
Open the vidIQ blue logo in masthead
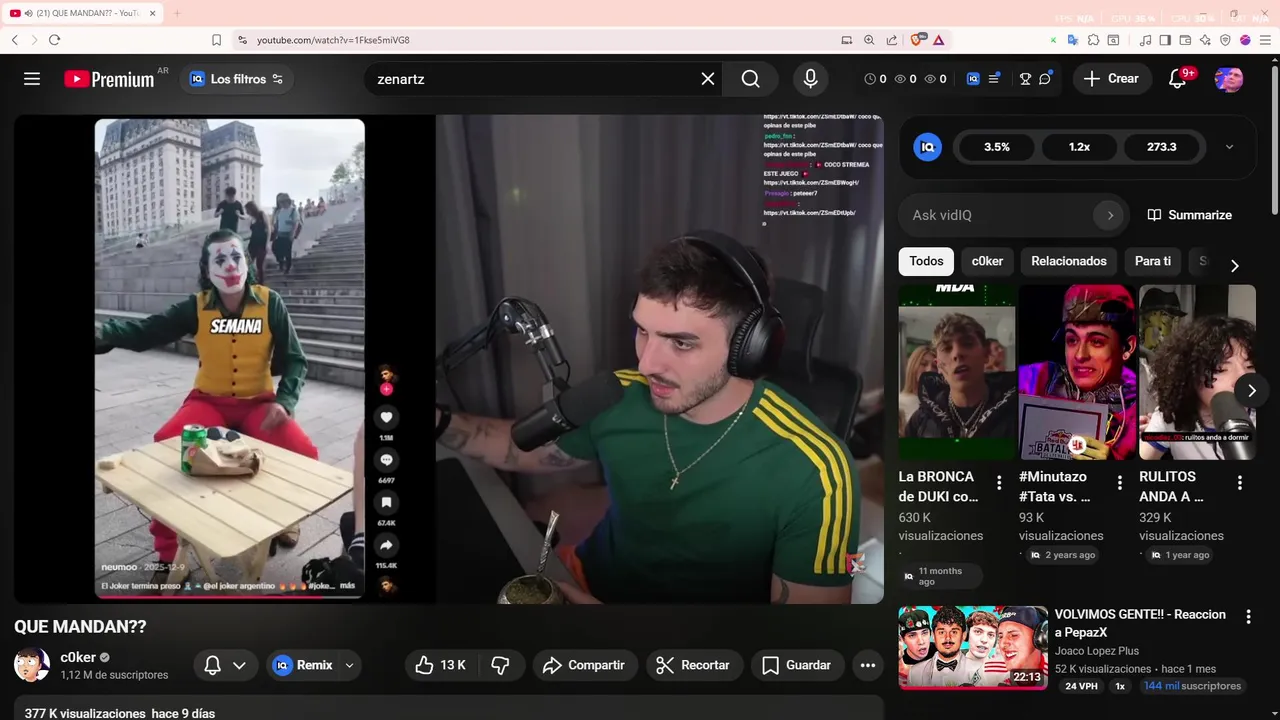[973, 79]
